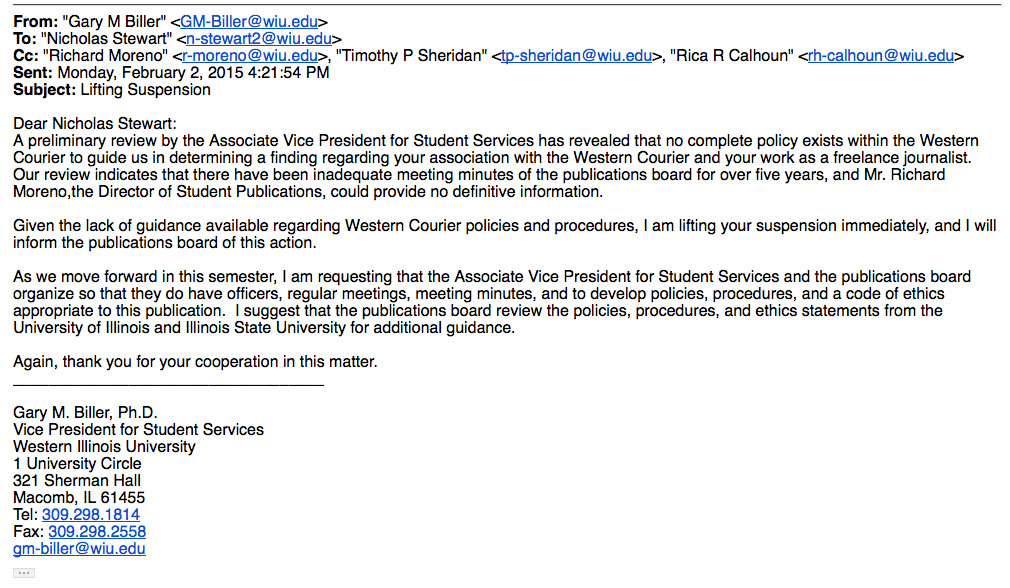
Task: Click the rh-calhoun@wiu.edu email link
Action: tap(880, 55)
